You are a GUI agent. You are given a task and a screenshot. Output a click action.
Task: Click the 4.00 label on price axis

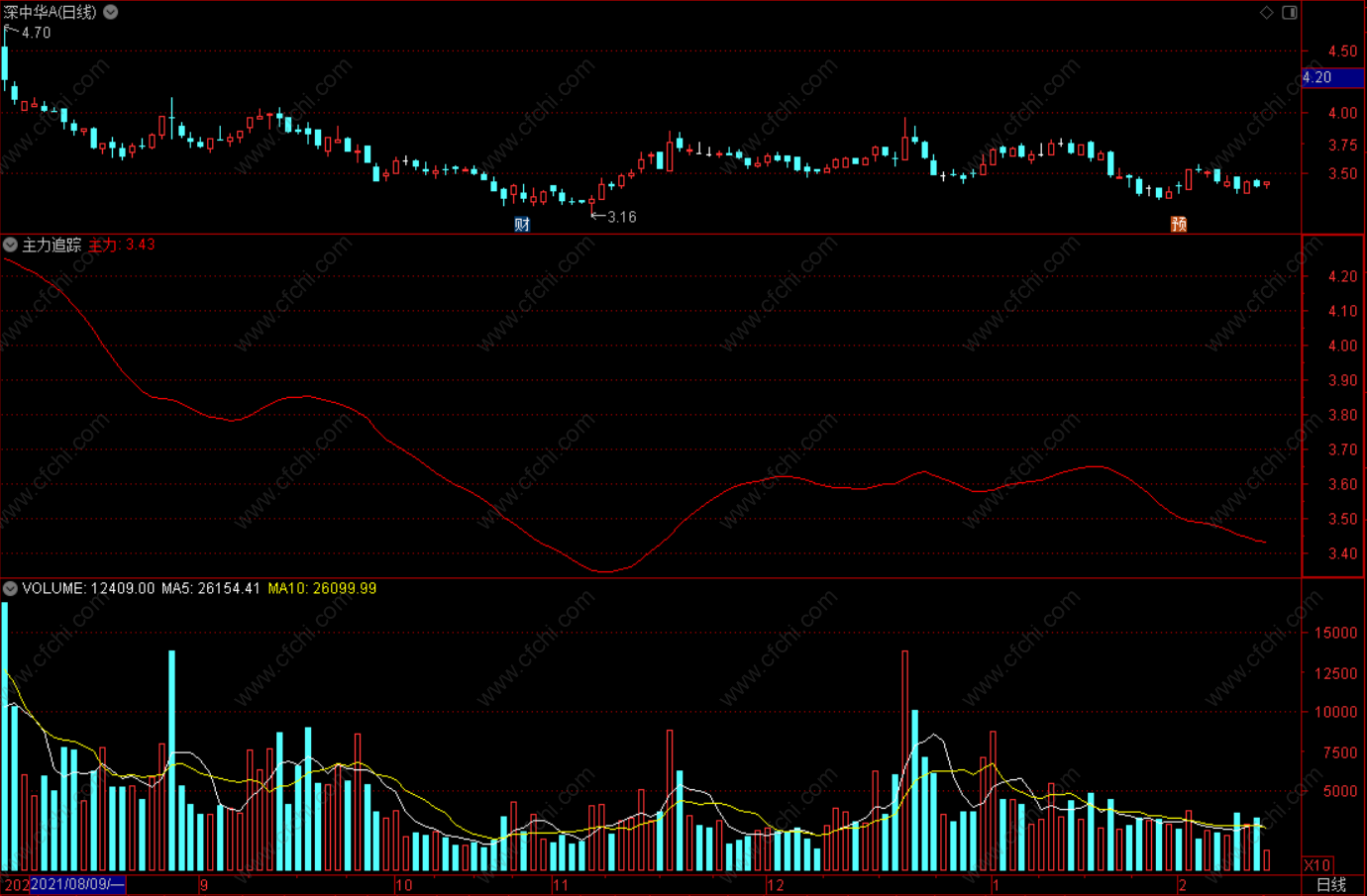[1342, 113]
